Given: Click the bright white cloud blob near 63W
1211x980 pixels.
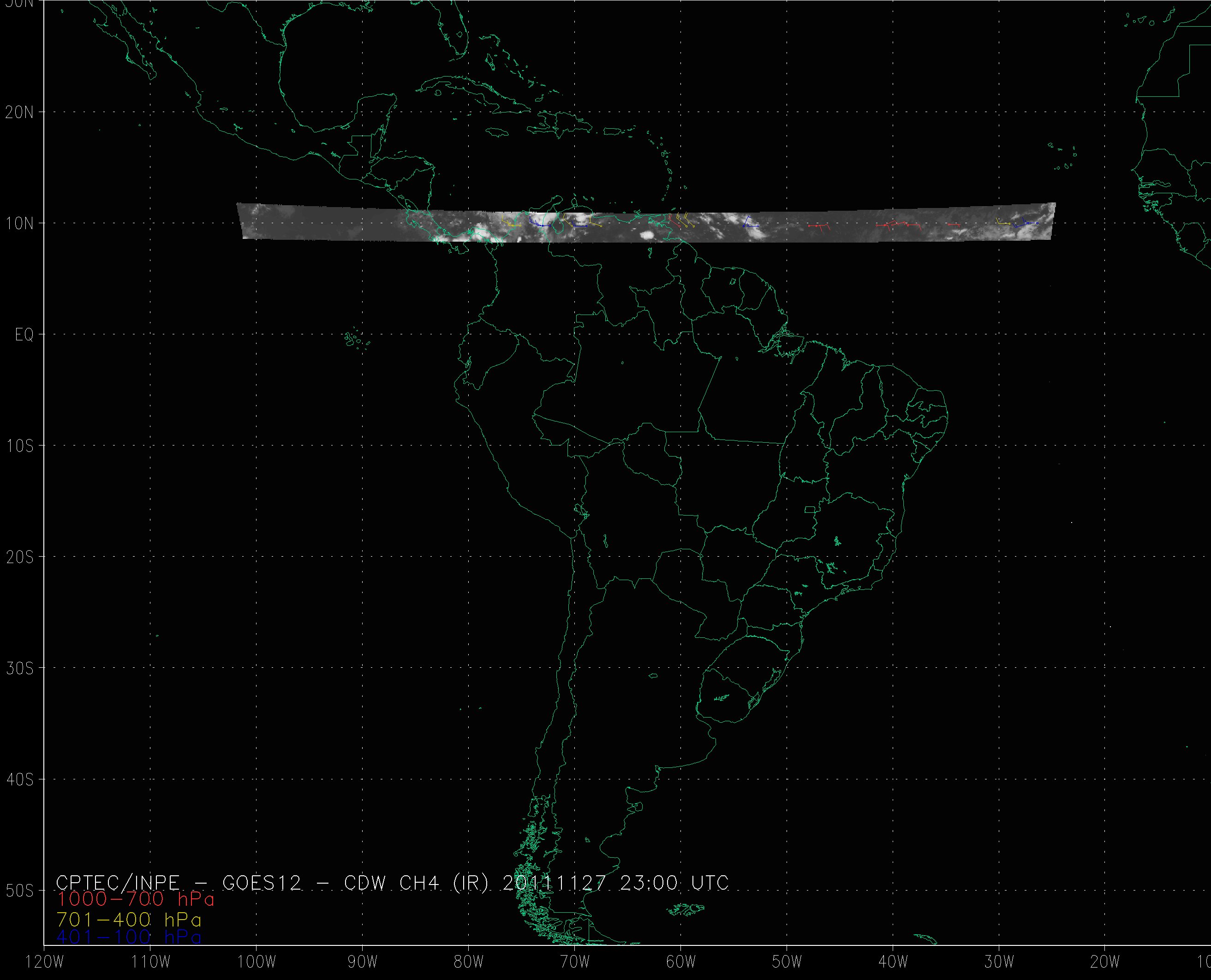Looking at the screenshot, I should coord(648,234).
